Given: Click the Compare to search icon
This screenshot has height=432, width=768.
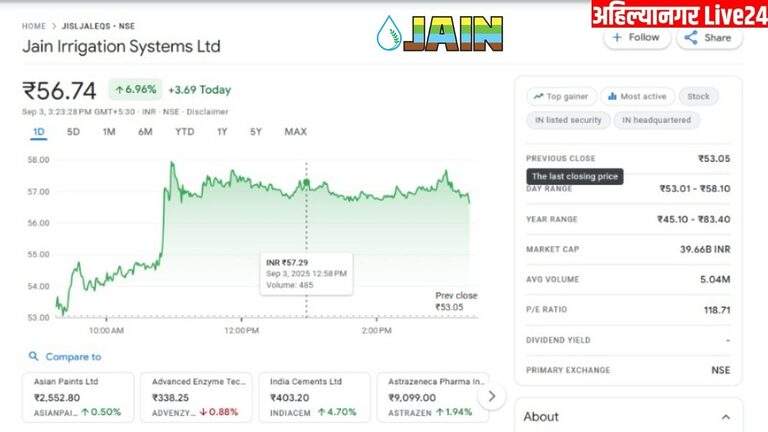Looking at the screenshot, I should [33, 356].
